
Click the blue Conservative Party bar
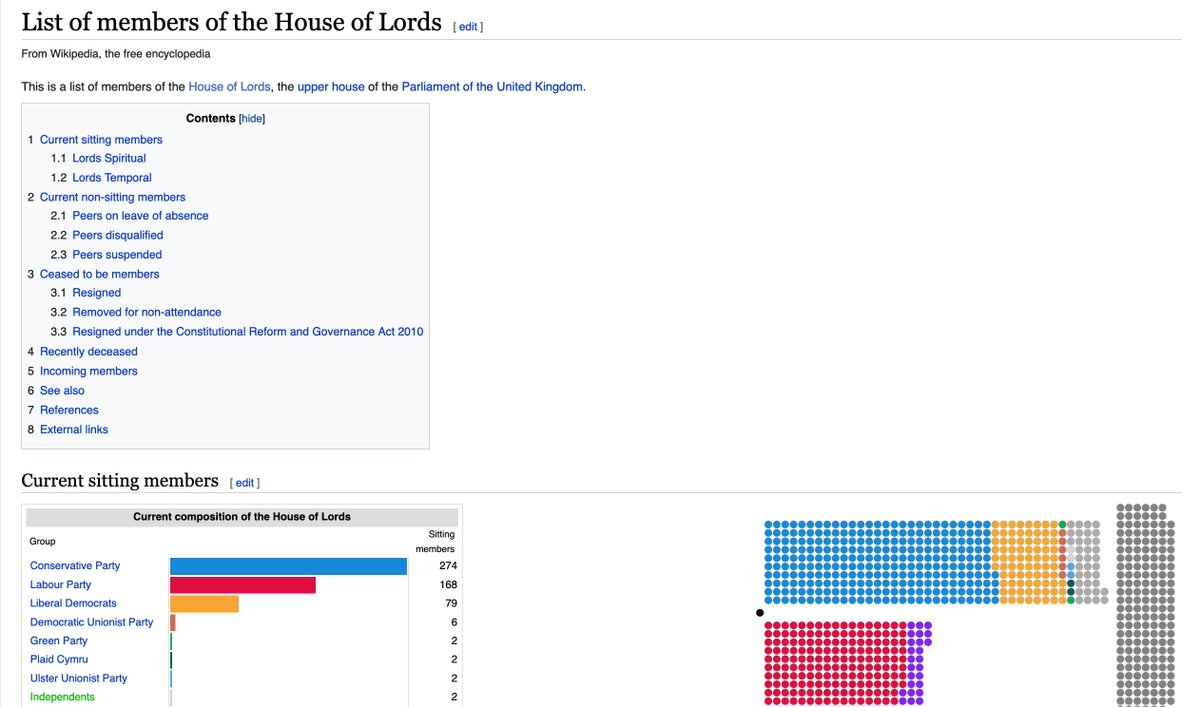point(288,566)
